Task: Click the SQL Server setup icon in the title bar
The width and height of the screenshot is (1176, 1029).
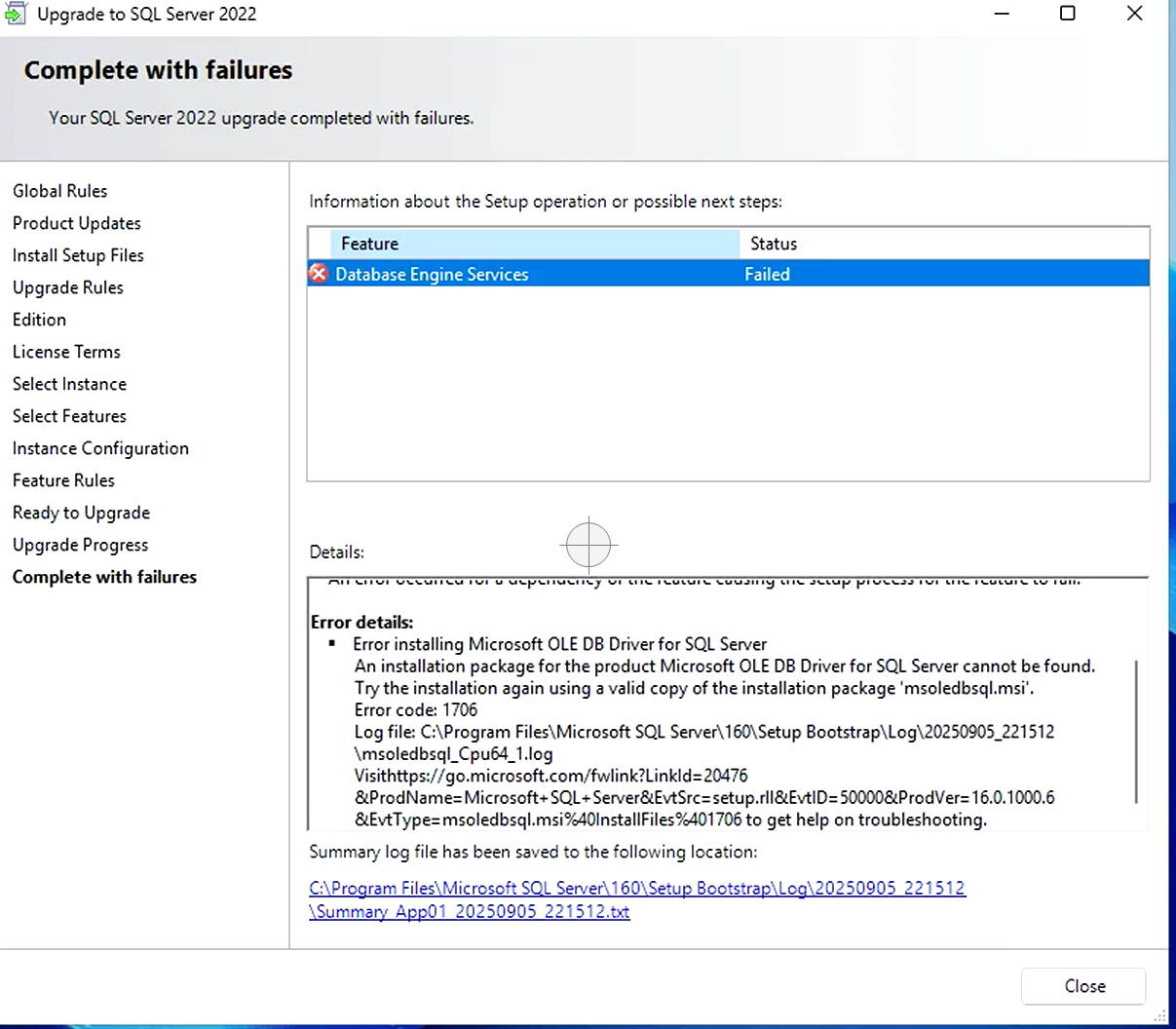Action: pos(16,14)
